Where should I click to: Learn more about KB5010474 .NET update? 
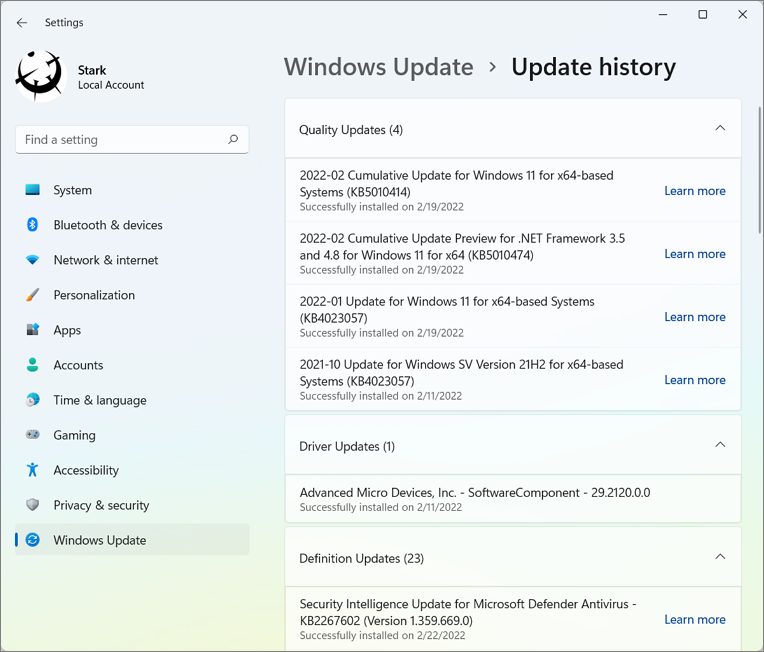tap(695, 254)
